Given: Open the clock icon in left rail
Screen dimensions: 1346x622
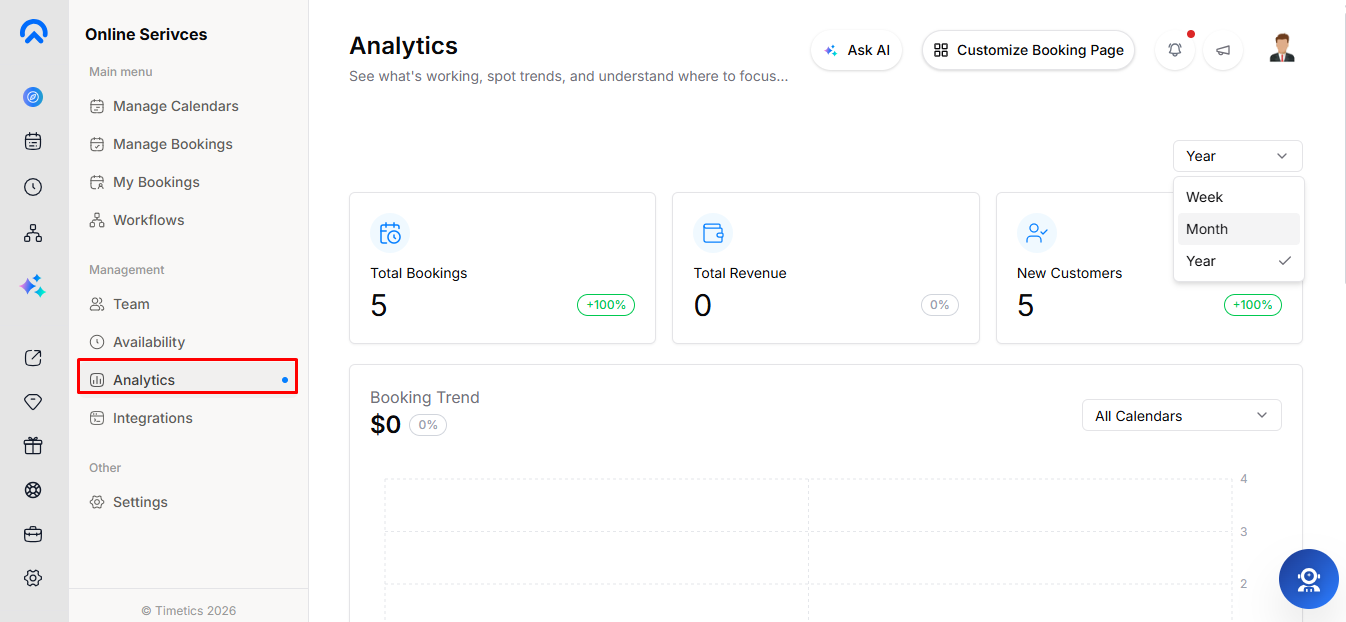Looking at the screenshot, I should (33, 187).
